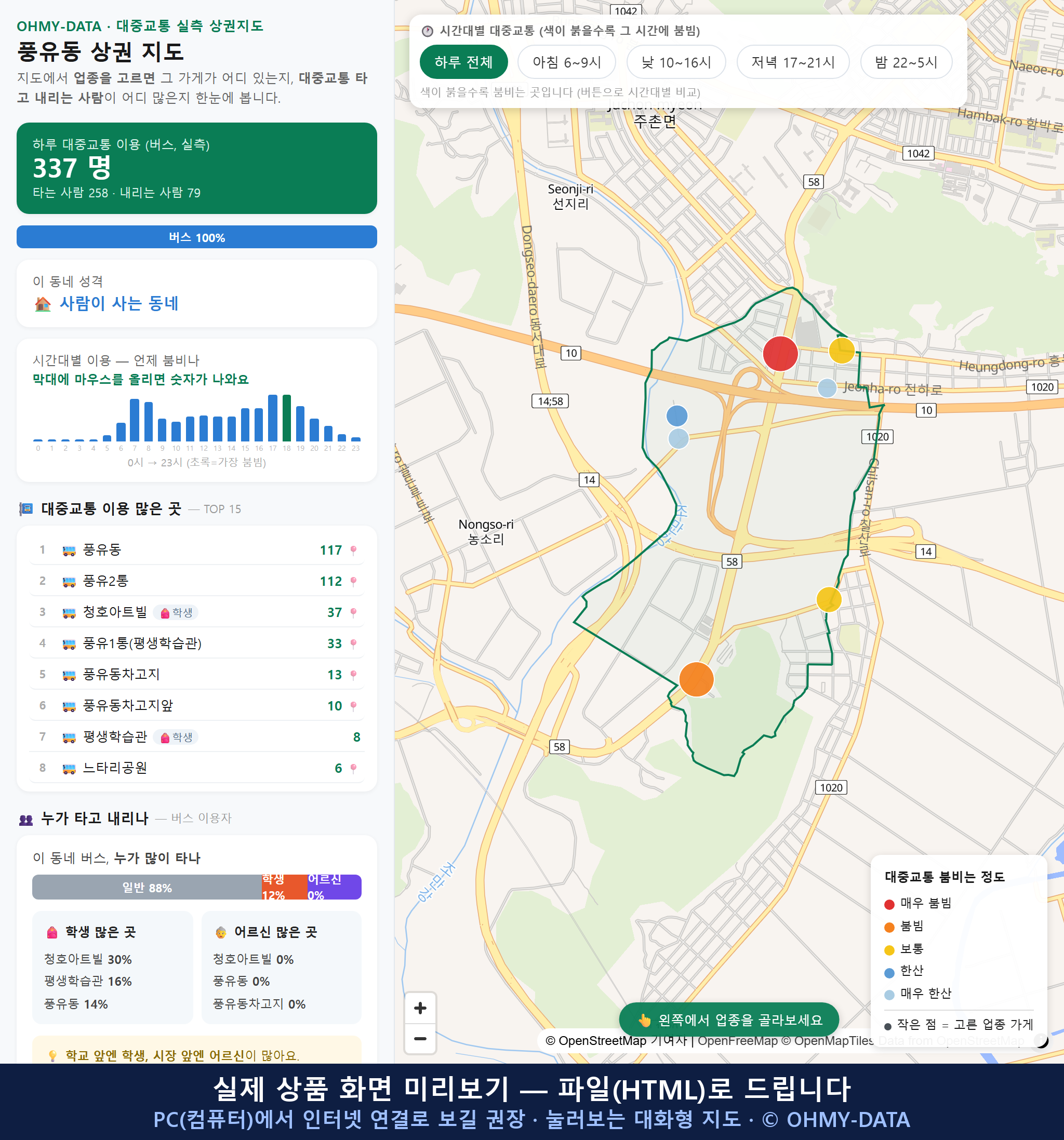
Task: Click the 왼쪽에서 업종을 골라보세요 banner
Action: click(729, 1020)
